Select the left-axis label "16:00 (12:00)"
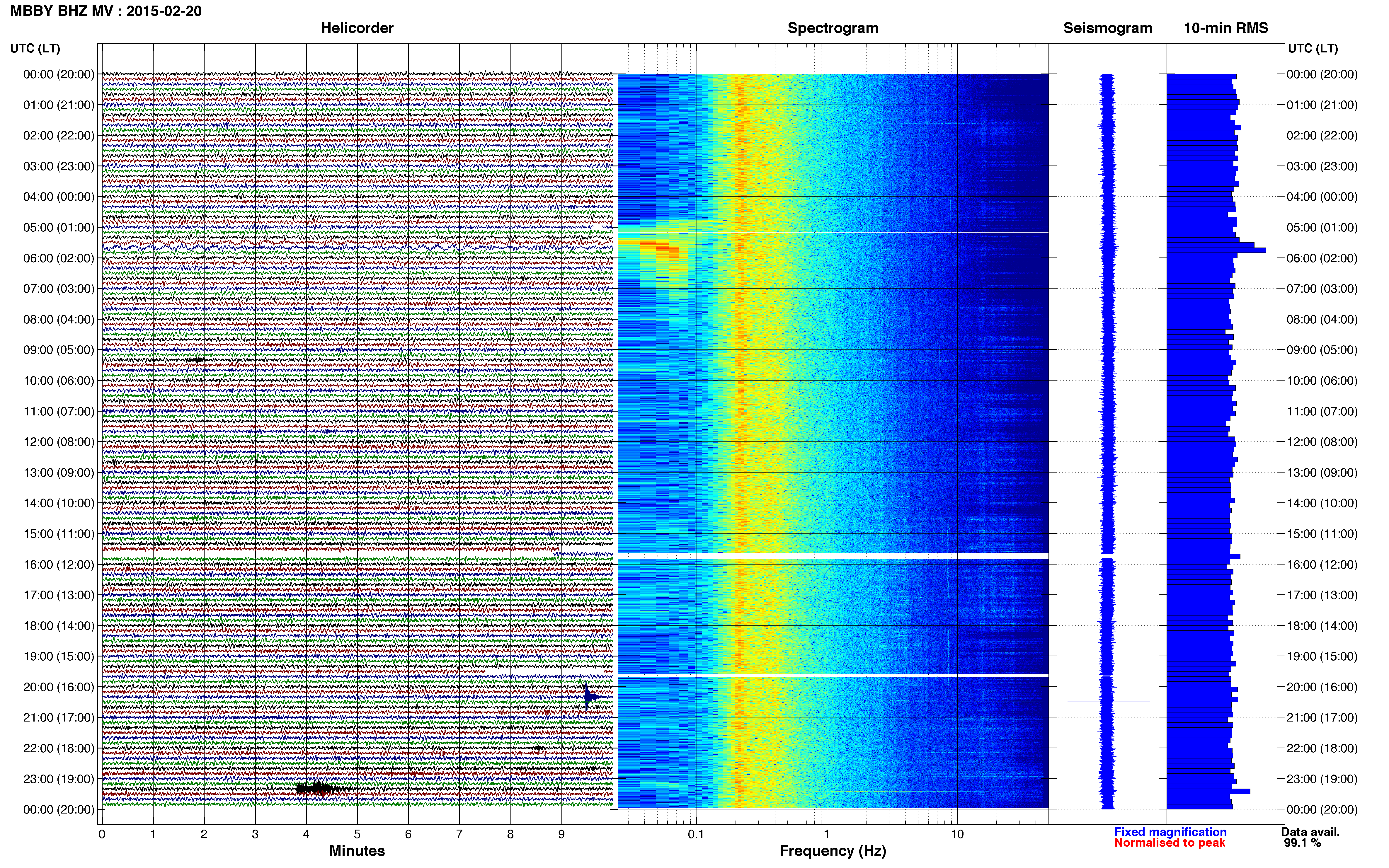The width and height of the screenshot is (1389, 868). tap(59, 564)
